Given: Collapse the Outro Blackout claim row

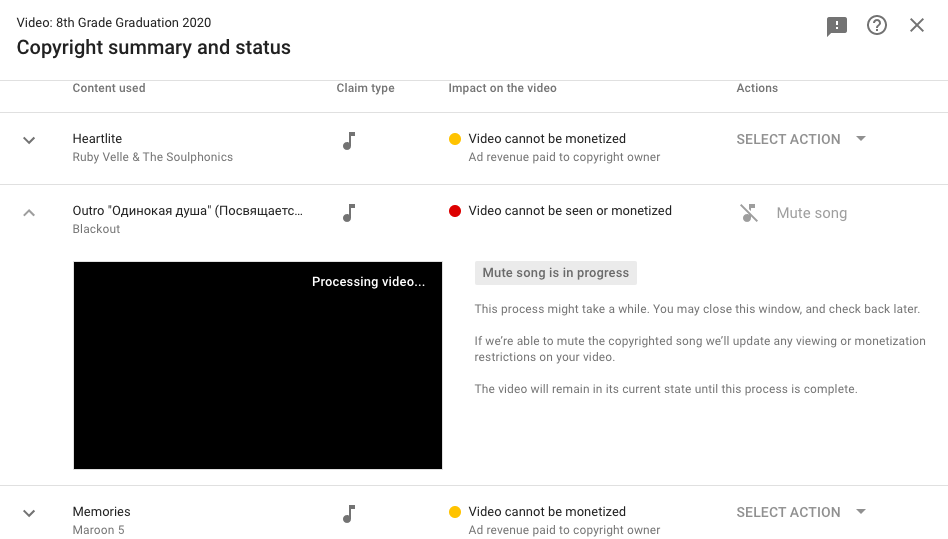Looking at the screenshot, I should [x=29, y=213].
